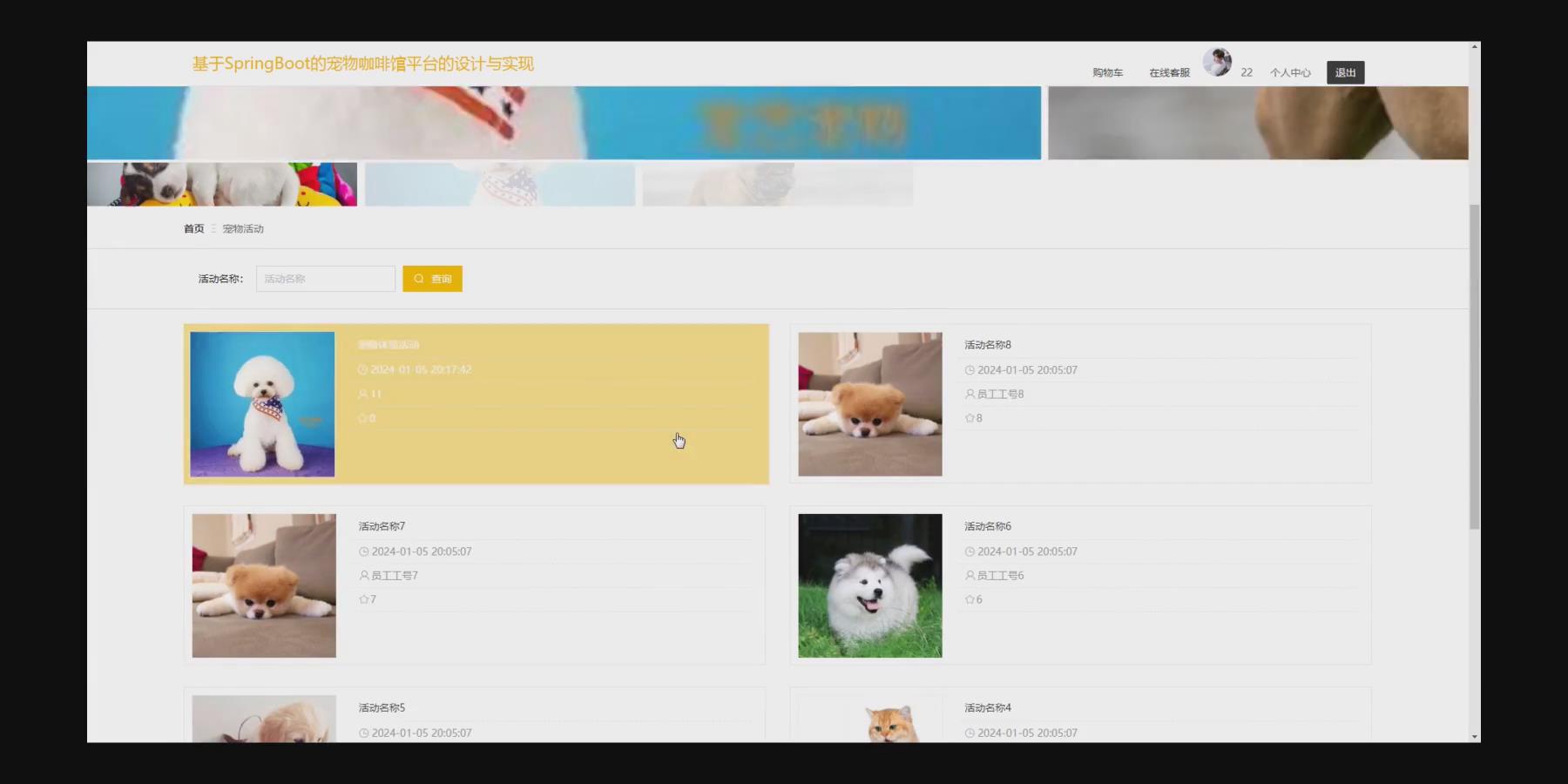Open 活动名称7 activity title
Image resolution: width=1568 pixels, height=784 pixels.
pos(382,526)
